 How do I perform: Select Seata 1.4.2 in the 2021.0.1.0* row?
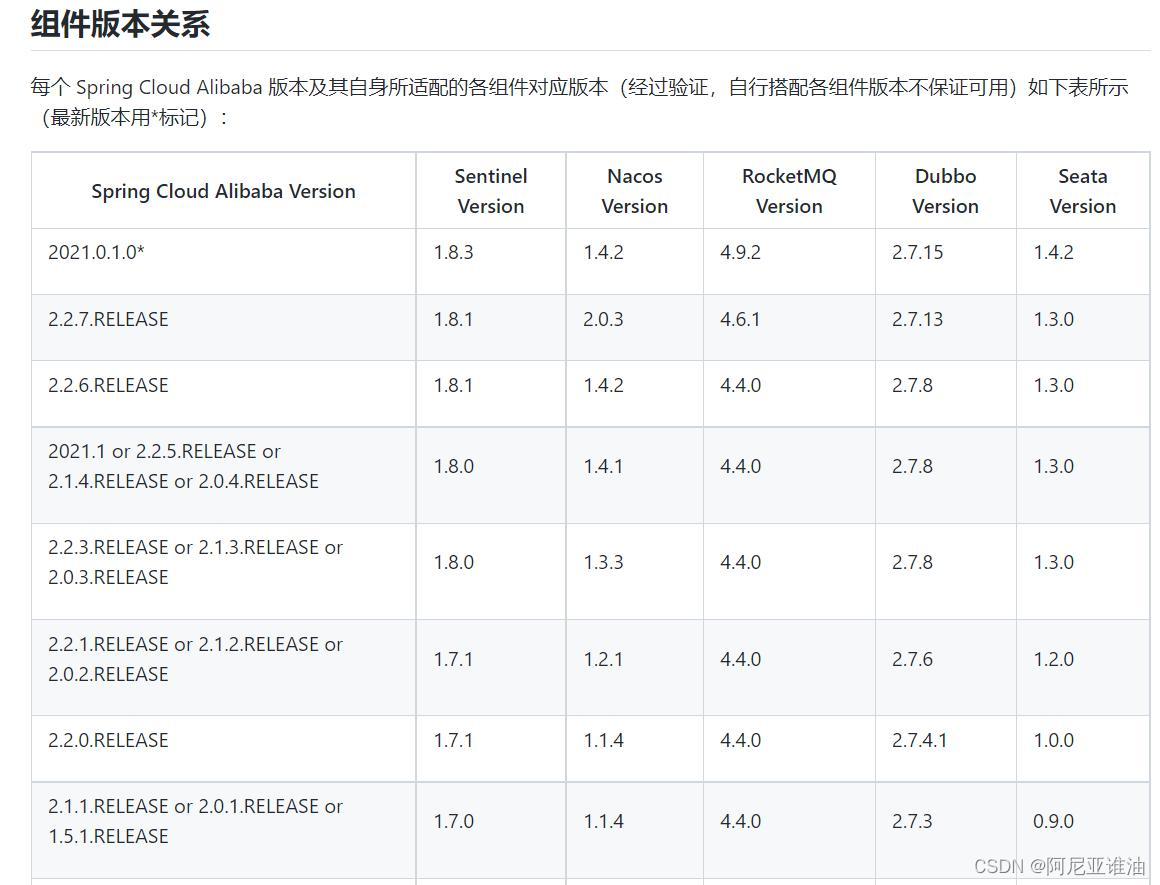(1053, 252)
